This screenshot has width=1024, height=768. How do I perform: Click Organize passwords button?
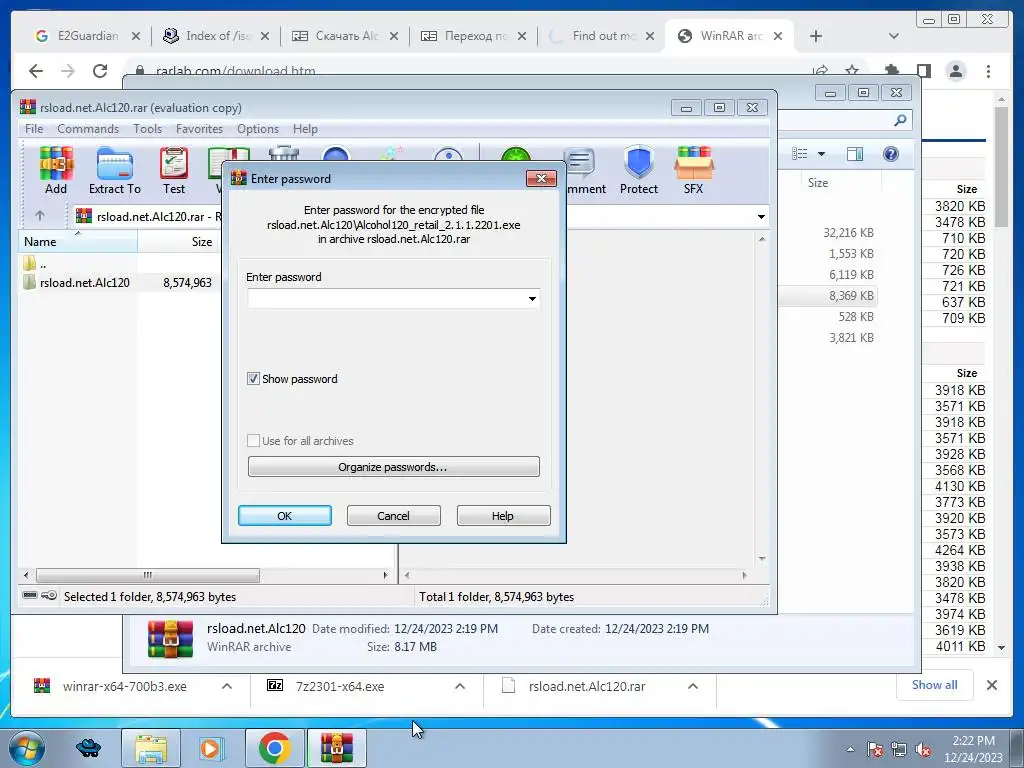click(x=393, y=466)
